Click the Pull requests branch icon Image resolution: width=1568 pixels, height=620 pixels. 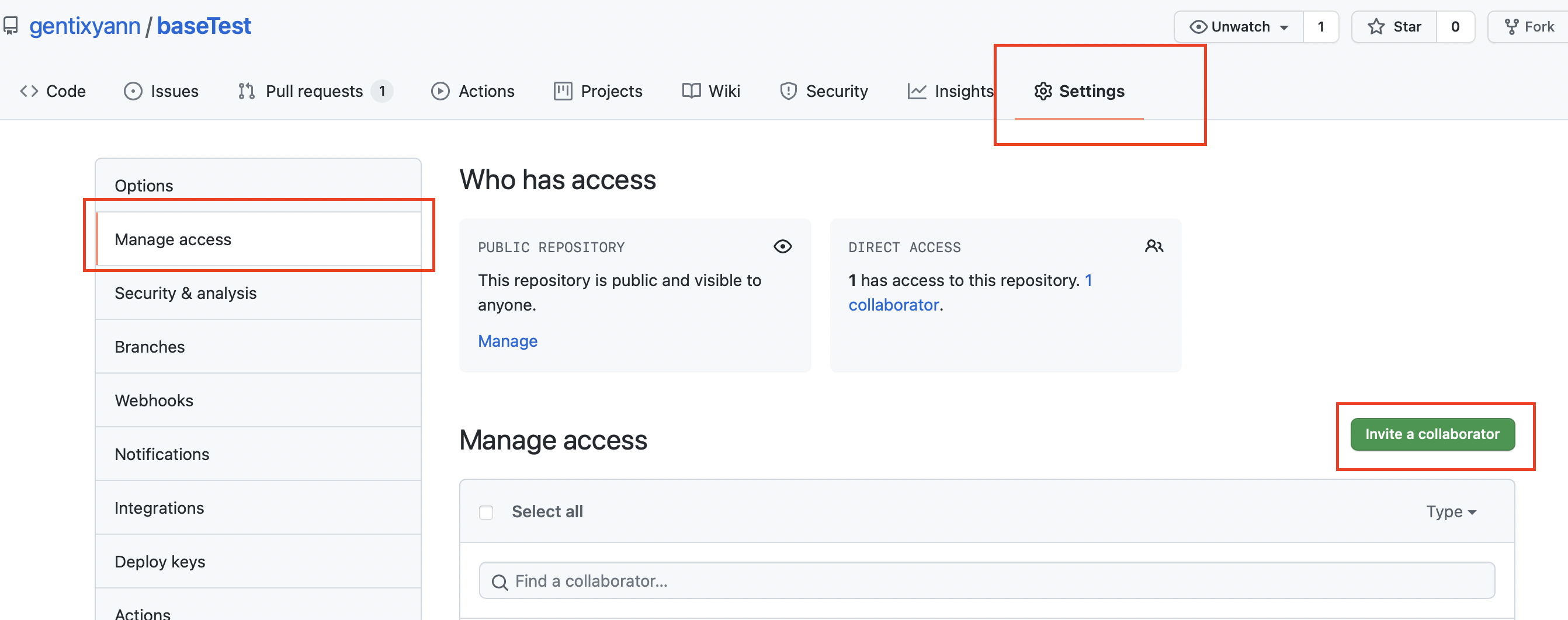(x=247, y=91)
